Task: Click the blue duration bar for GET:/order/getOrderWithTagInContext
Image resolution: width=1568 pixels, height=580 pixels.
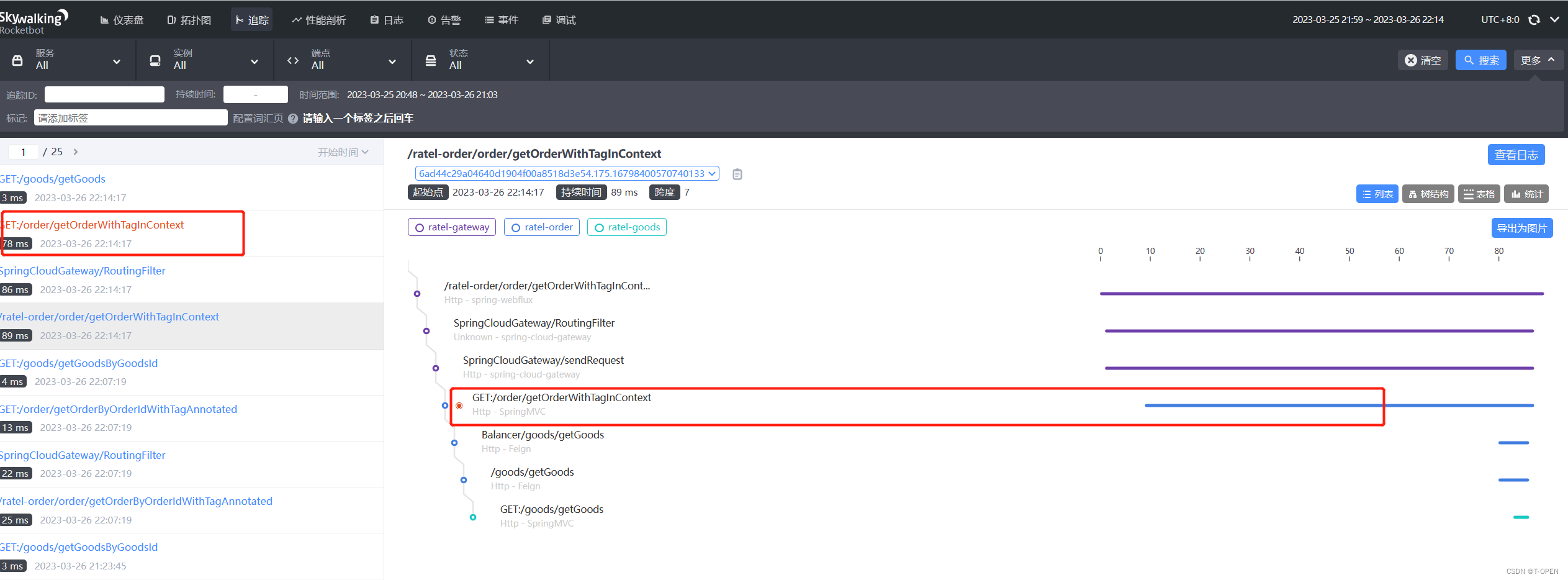Action: (1339, 406)
